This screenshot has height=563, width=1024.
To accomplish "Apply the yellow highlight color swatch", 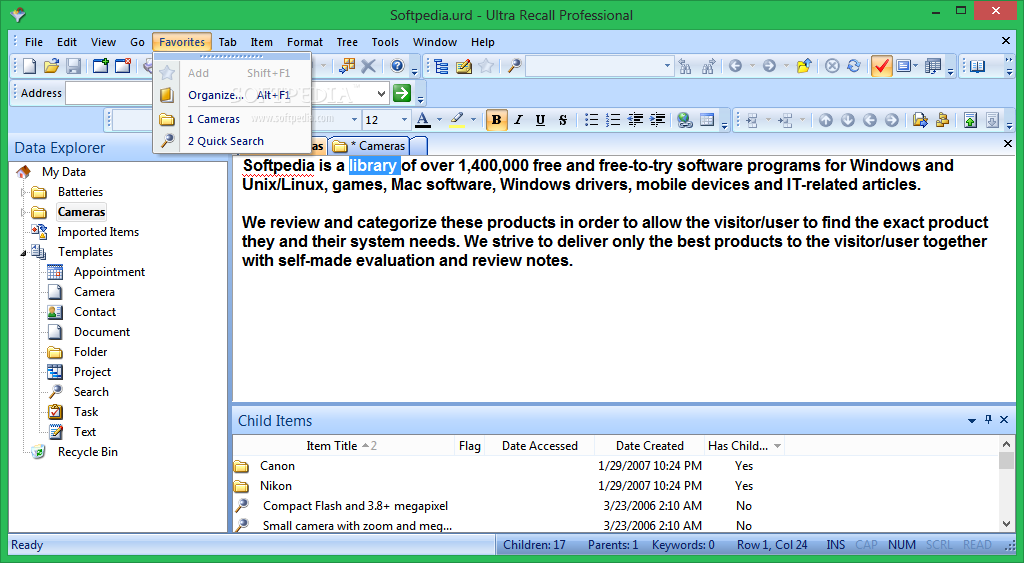I will click(x=457, y=120).
